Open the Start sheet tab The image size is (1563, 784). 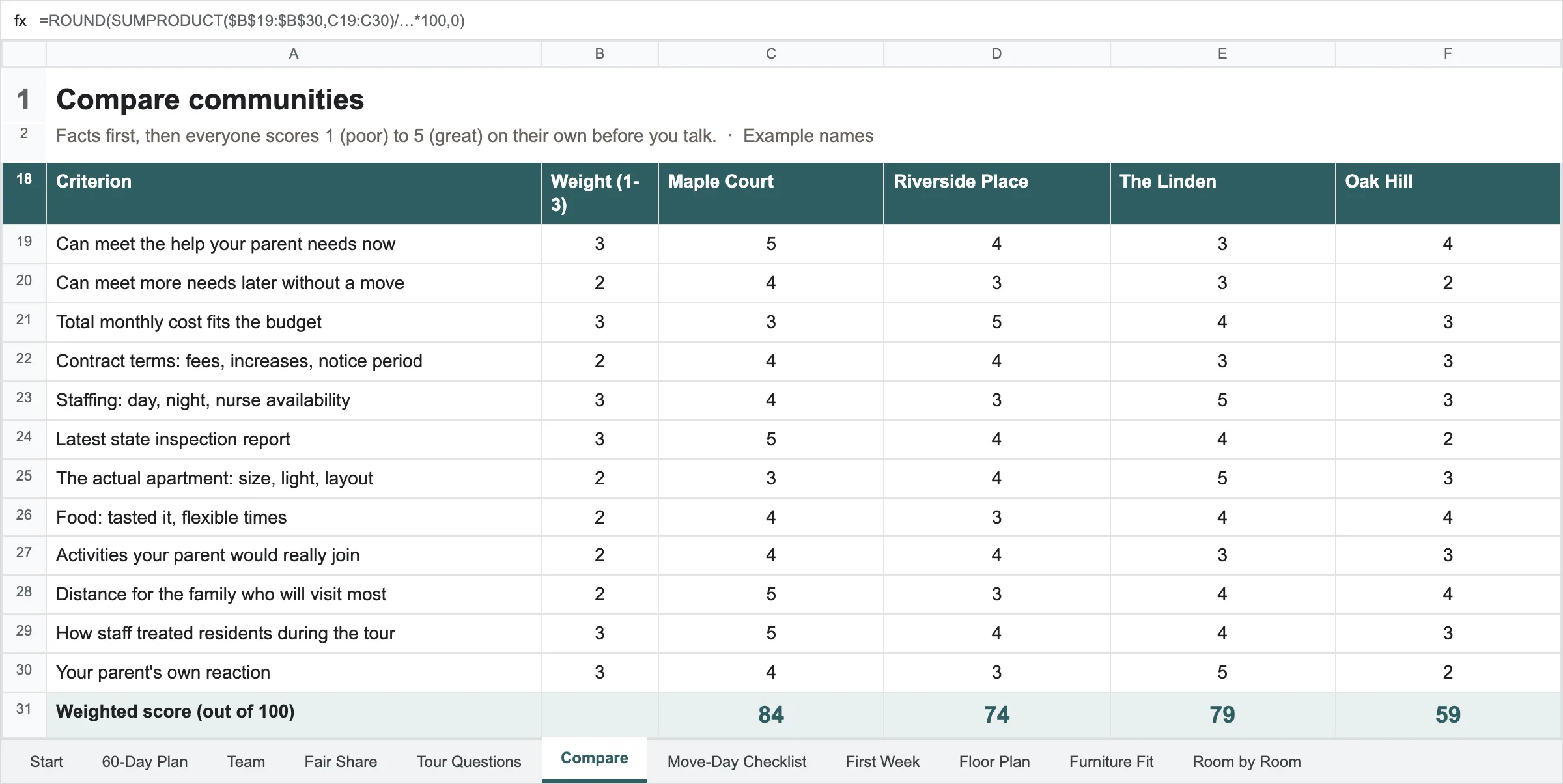pyautogui.click(x=46, y=761)
